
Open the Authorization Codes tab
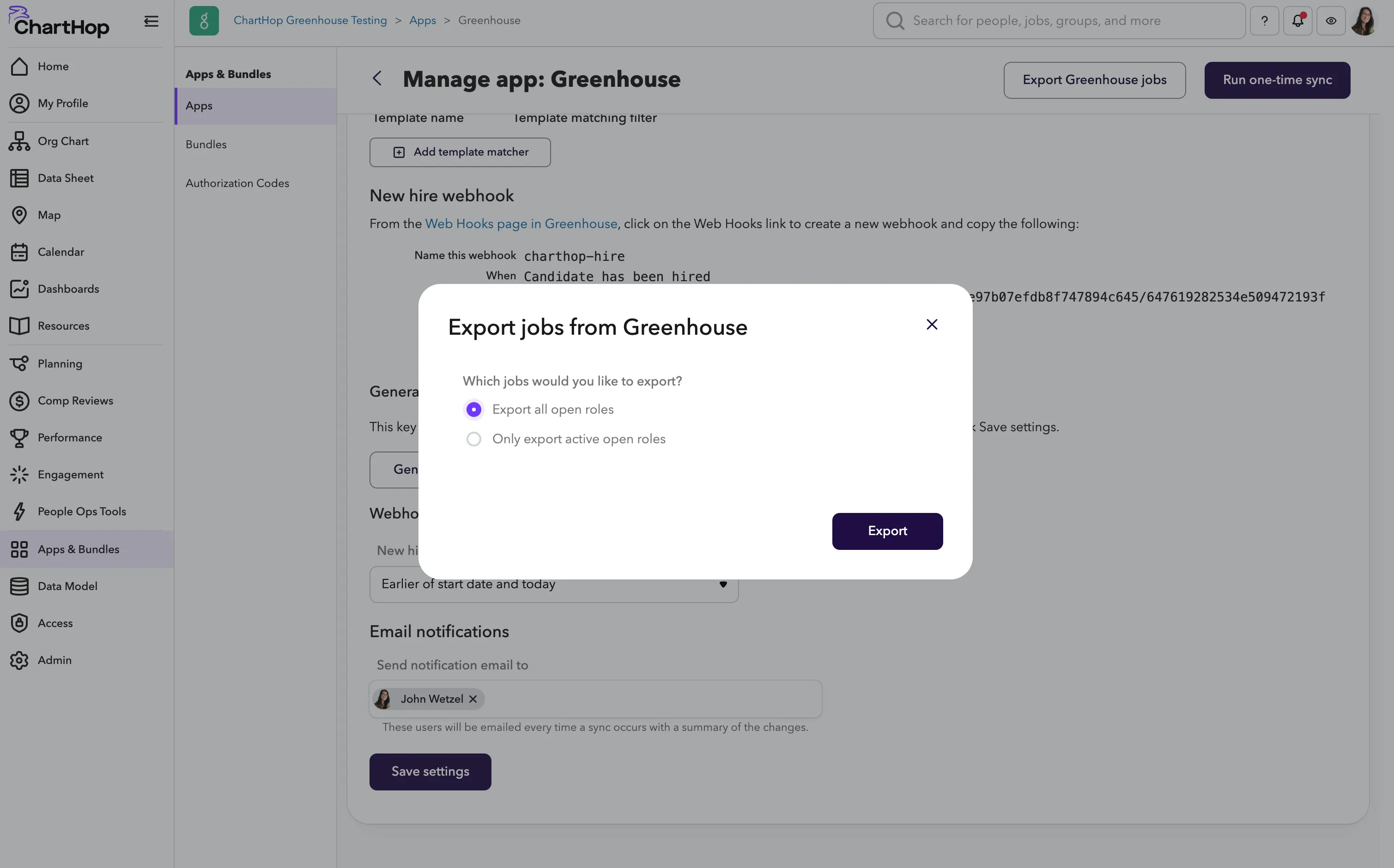pyautogui.click(x=255, y=184)
